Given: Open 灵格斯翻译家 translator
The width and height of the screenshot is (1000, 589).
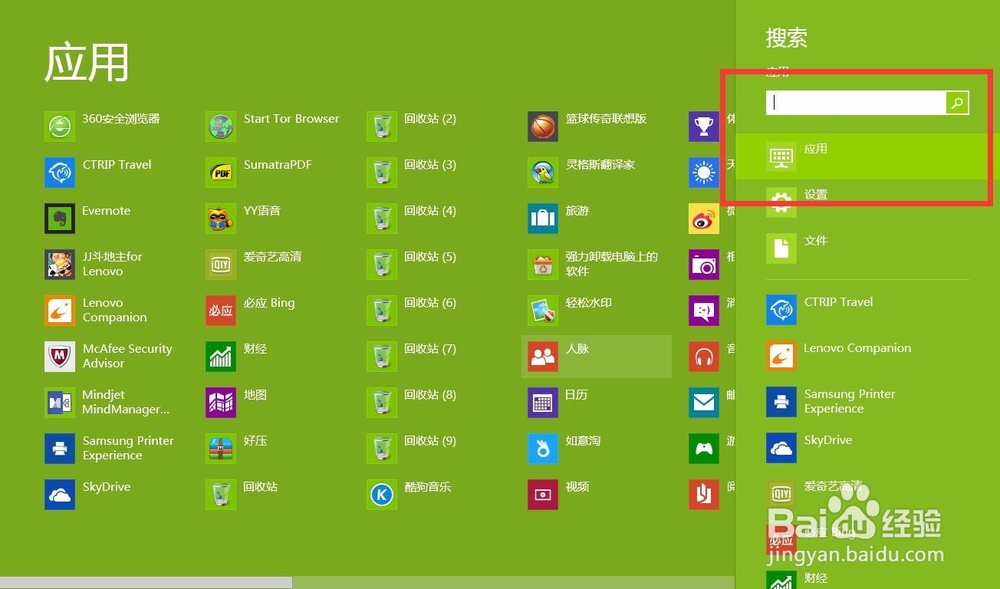Looking at the screenshot, I should click(x=582, y=172).
